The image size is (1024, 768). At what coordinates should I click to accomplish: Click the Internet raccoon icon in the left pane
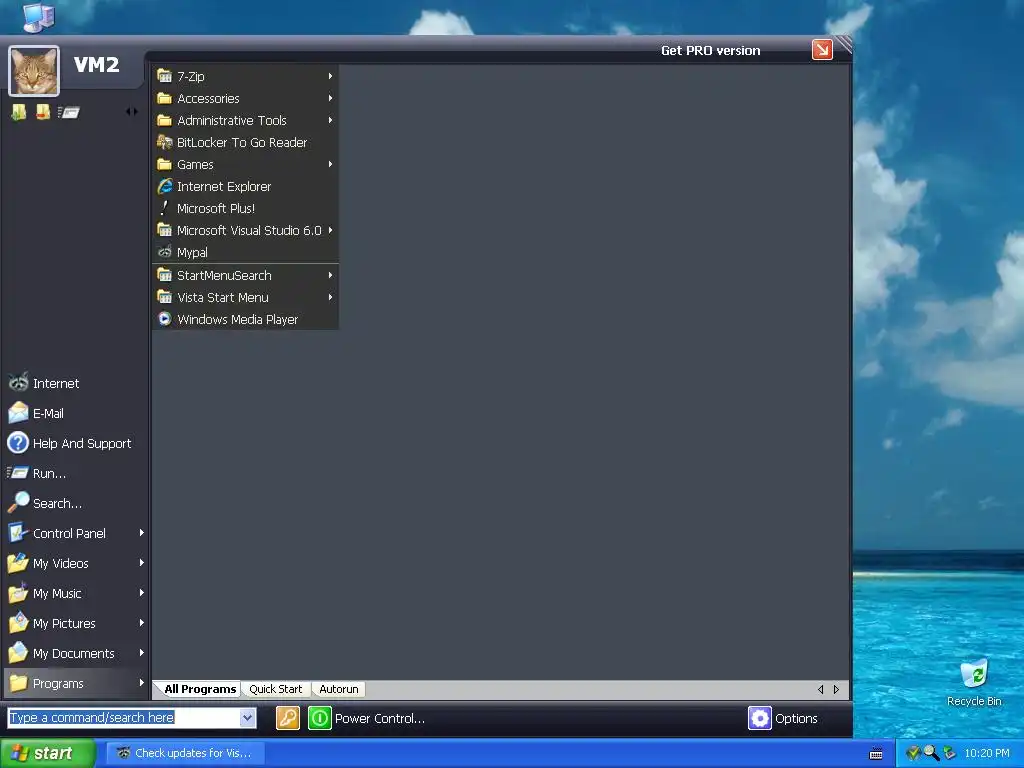click(18, 383)
